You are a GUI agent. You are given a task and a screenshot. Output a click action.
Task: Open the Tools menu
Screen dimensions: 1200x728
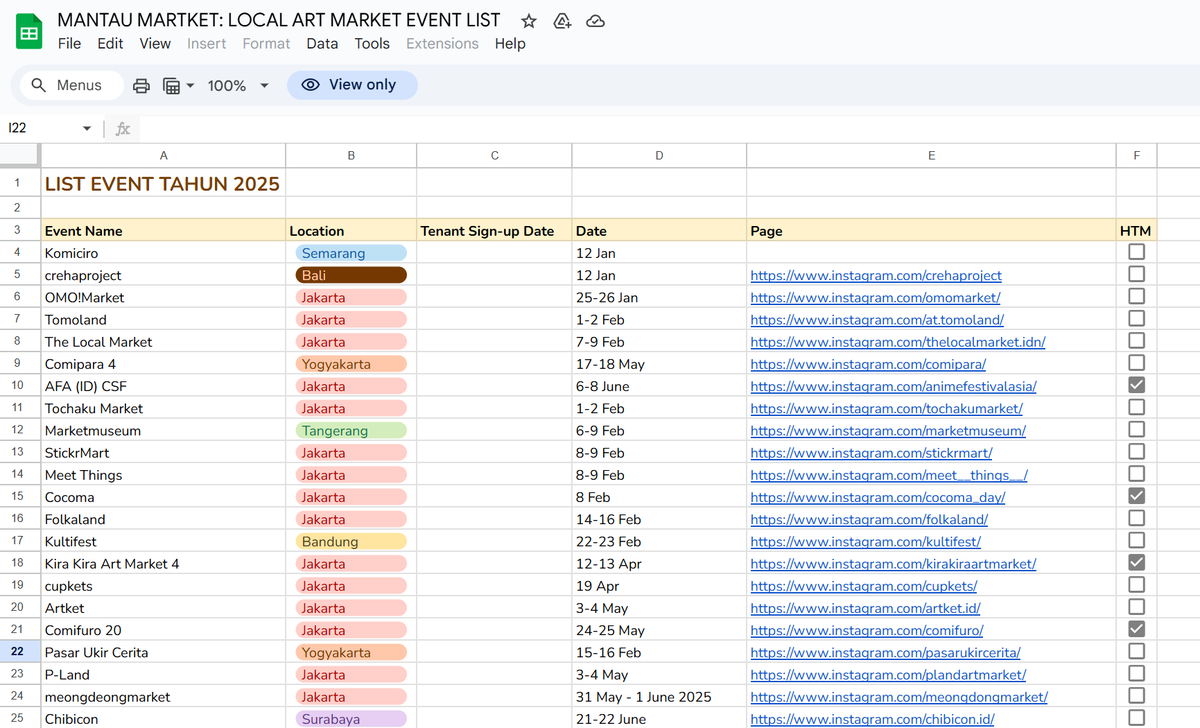point(372,44)
